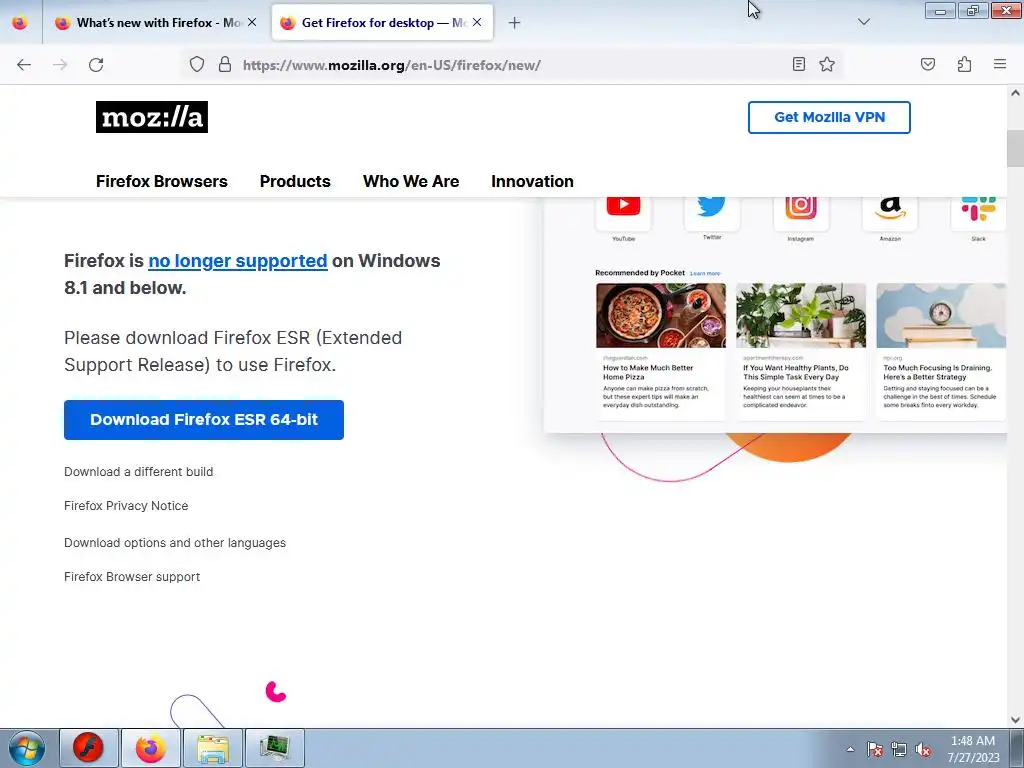Click the Mozilla logo

(152, 117)
